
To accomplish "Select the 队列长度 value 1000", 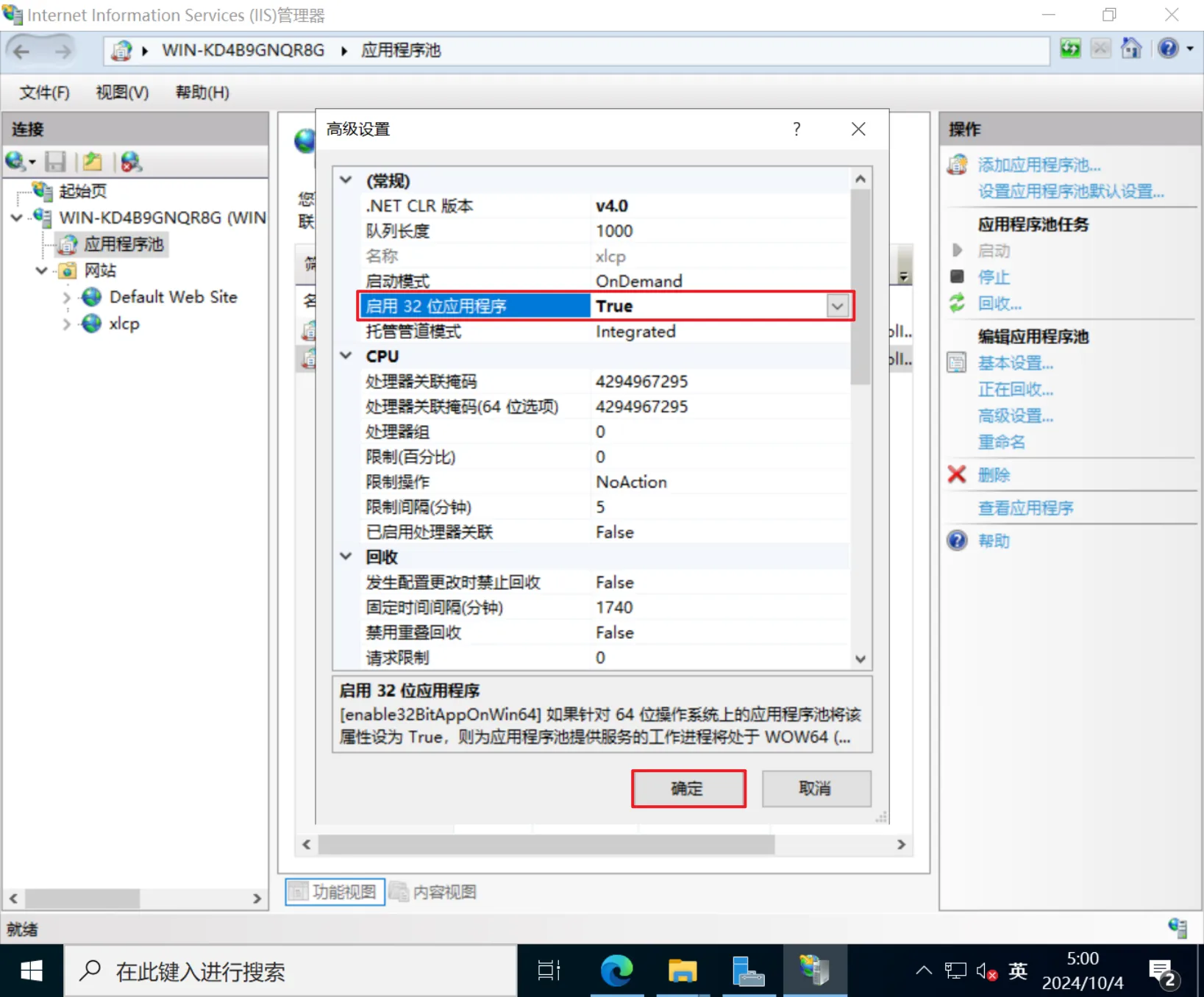I will (614, 231).
